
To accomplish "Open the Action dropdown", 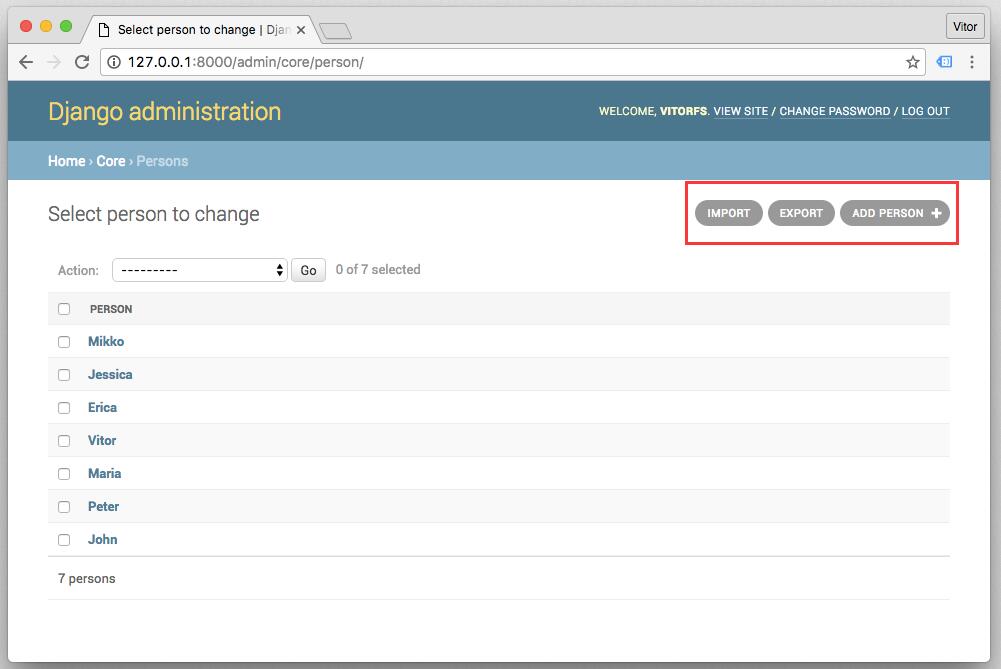I will (200, 270).
